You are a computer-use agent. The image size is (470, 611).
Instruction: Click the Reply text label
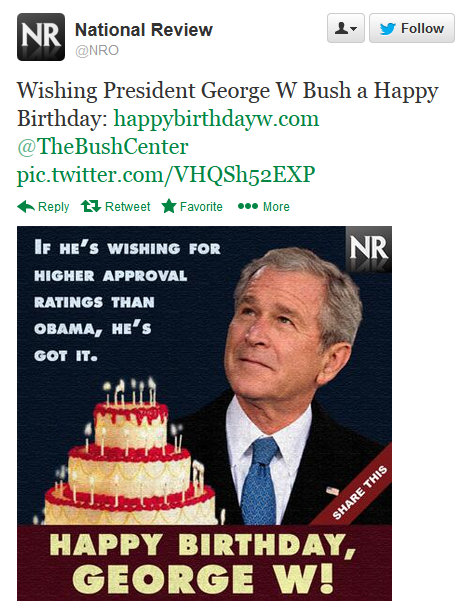[53, 207]
